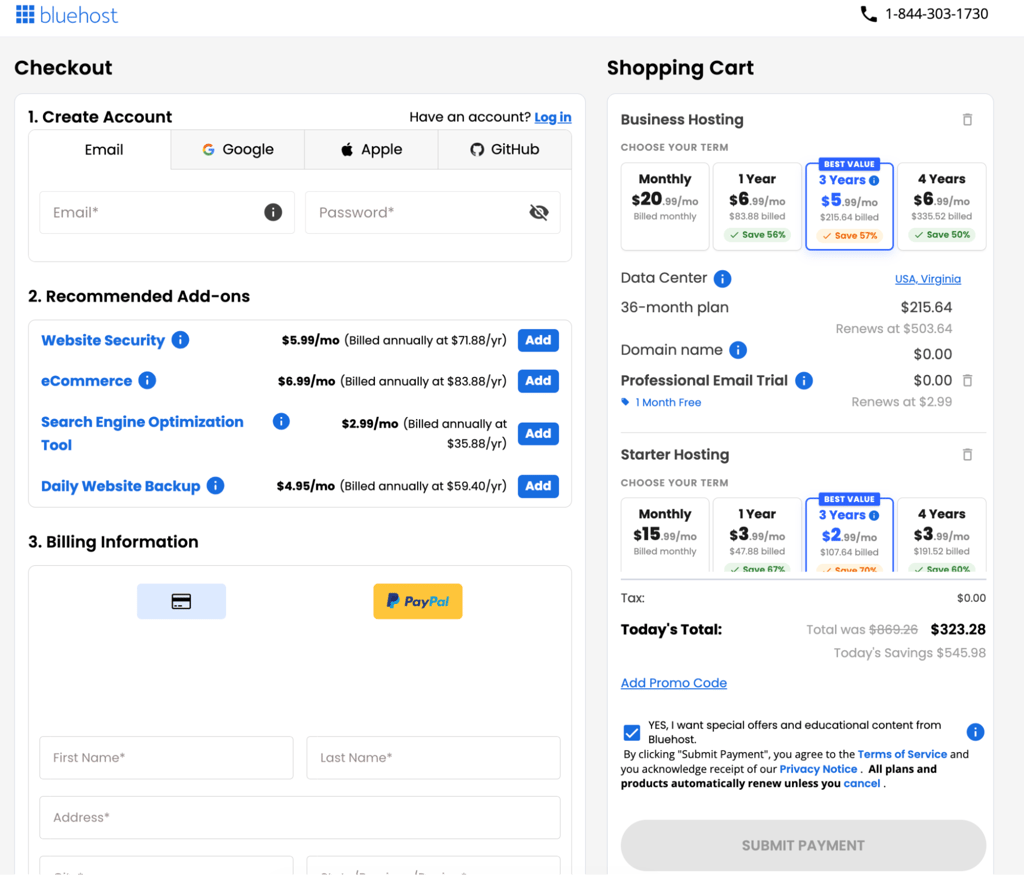Click the 'Renews at $503.64' text
The height and width of the screenshot is (875, 1024).
(x=893, y=328)
